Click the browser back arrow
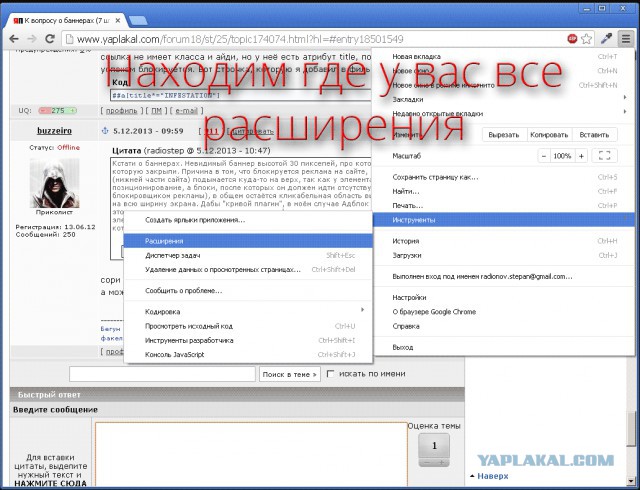This screenshot has width=640, height=490. coord(13,39)
